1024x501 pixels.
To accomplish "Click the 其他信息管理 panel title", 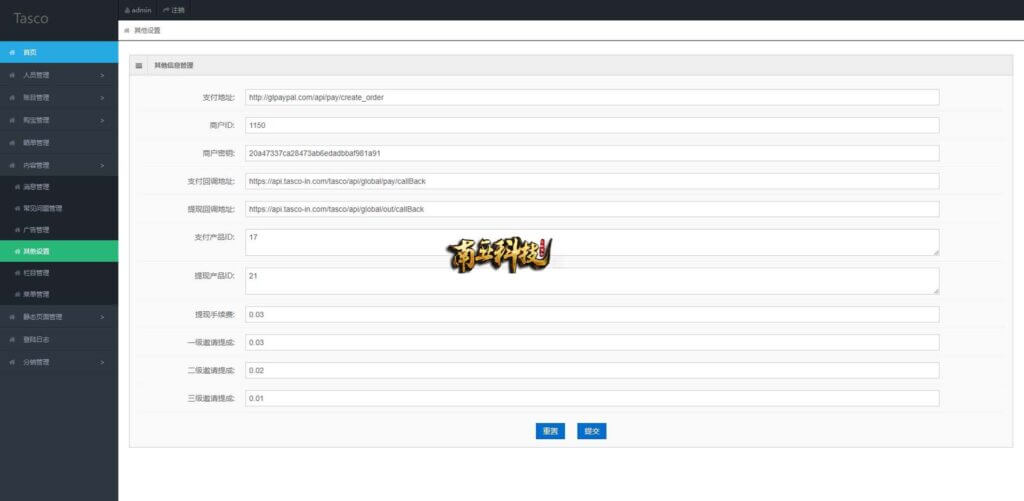I will click(174, 66).
